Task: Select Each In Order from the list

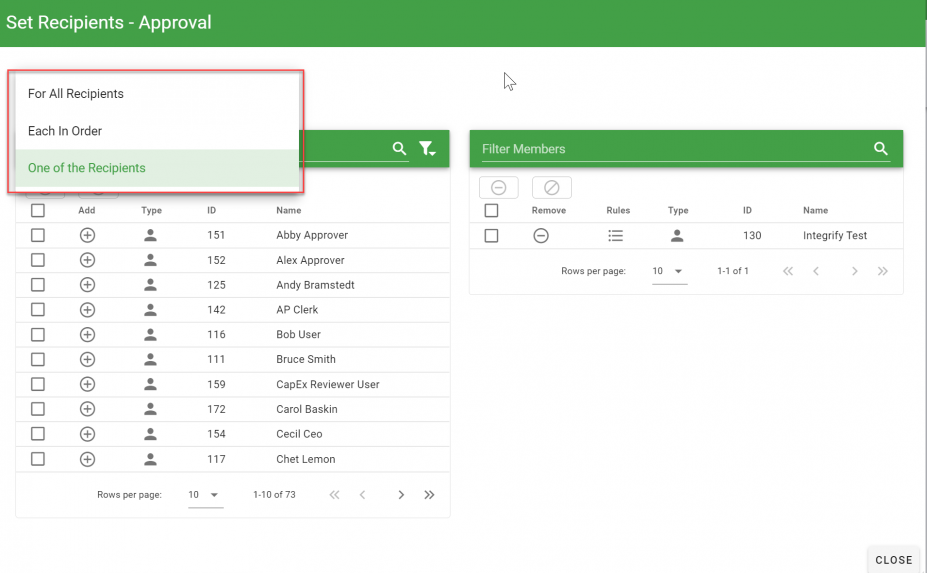Action: coord(65,131)
